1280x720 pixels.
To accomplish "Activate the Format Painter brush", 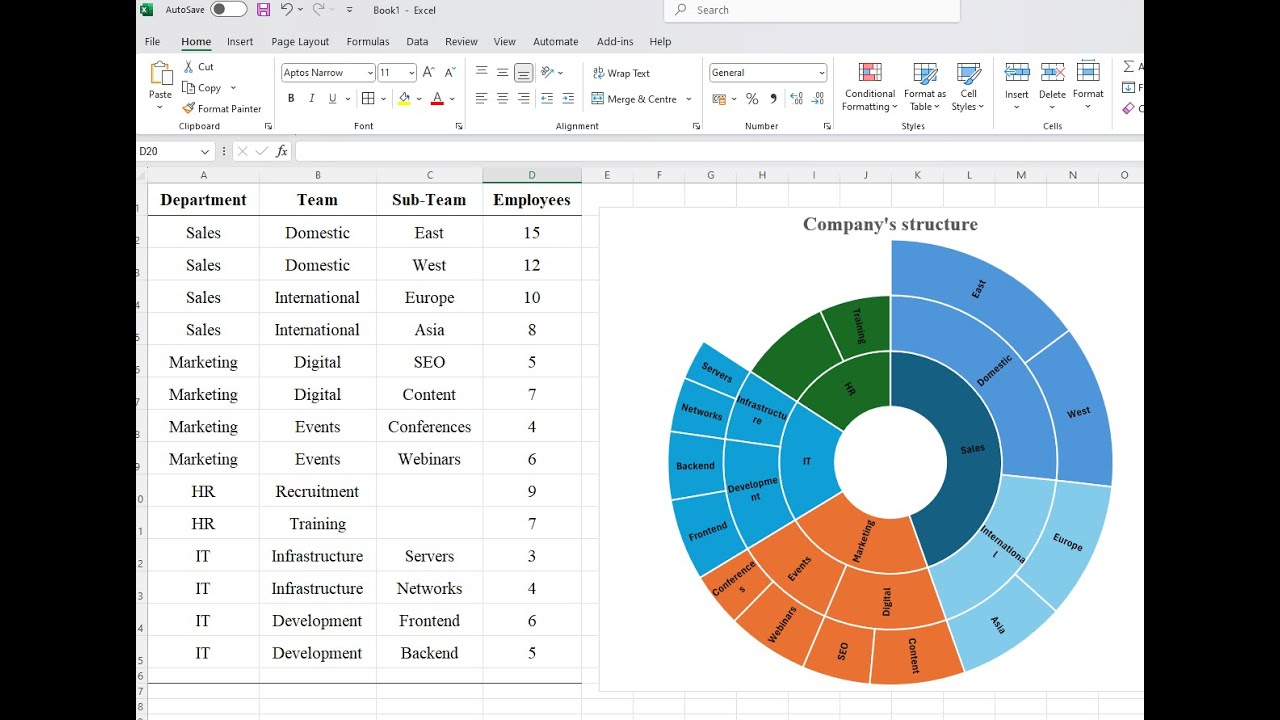I will (x=189, y=108).
